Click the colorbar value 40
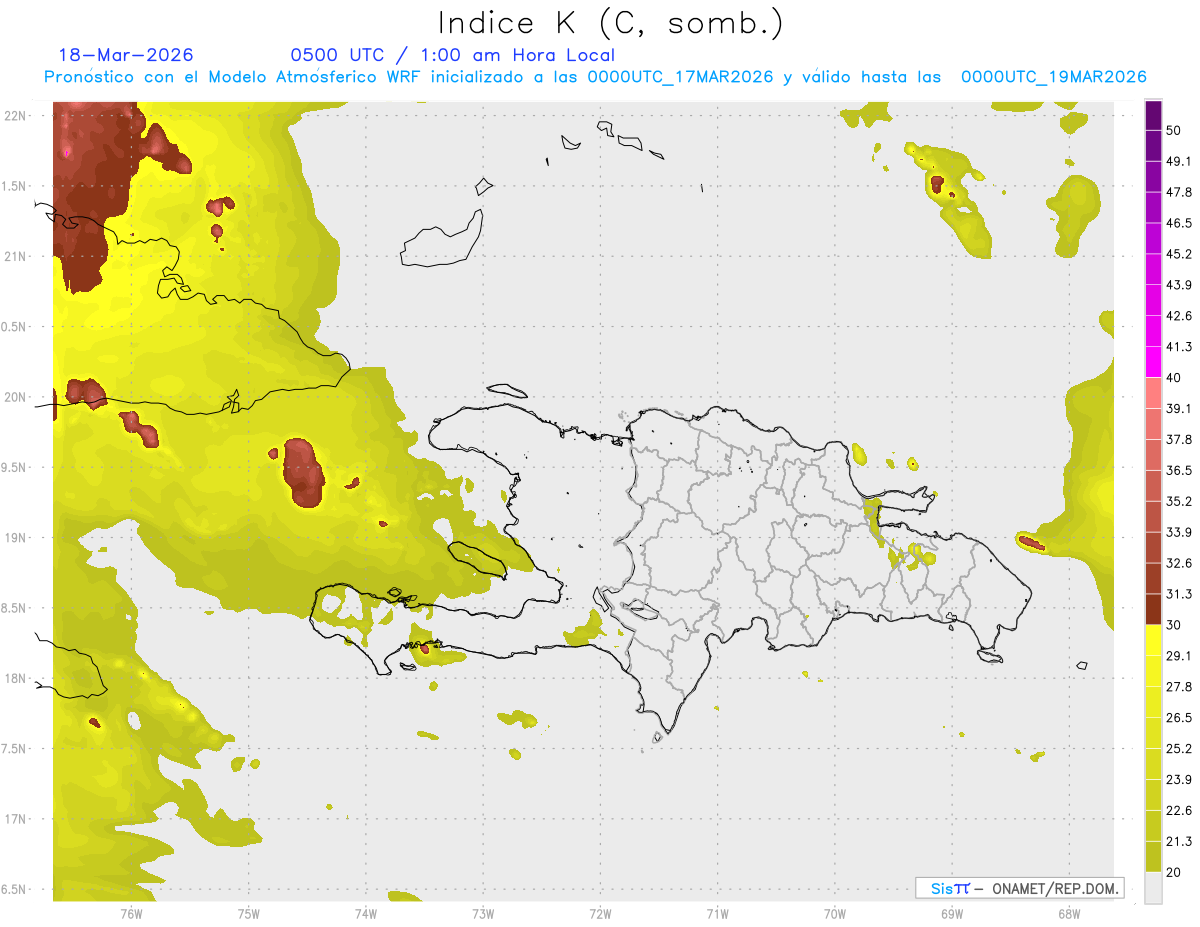This screenshot has width=1200, height=927. coord(1175,378)
